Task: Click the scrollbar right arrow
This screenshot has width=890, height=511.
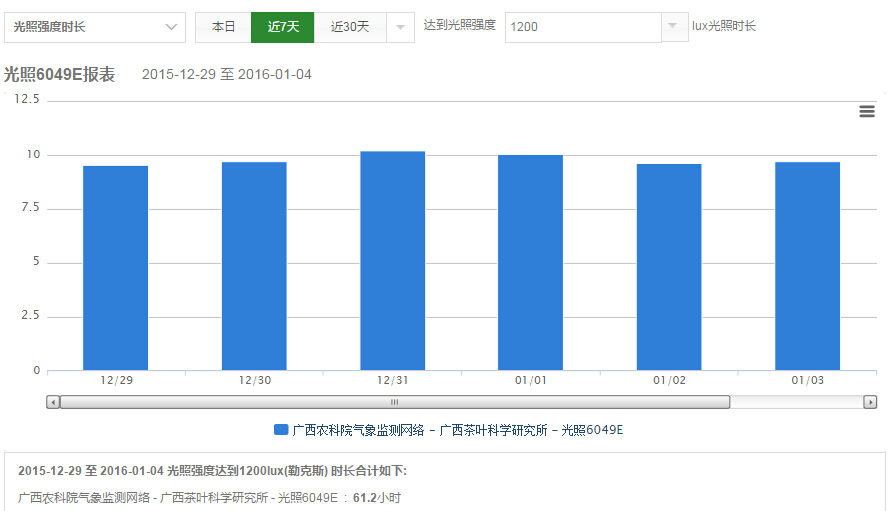Action: click(x=870, y=402)
